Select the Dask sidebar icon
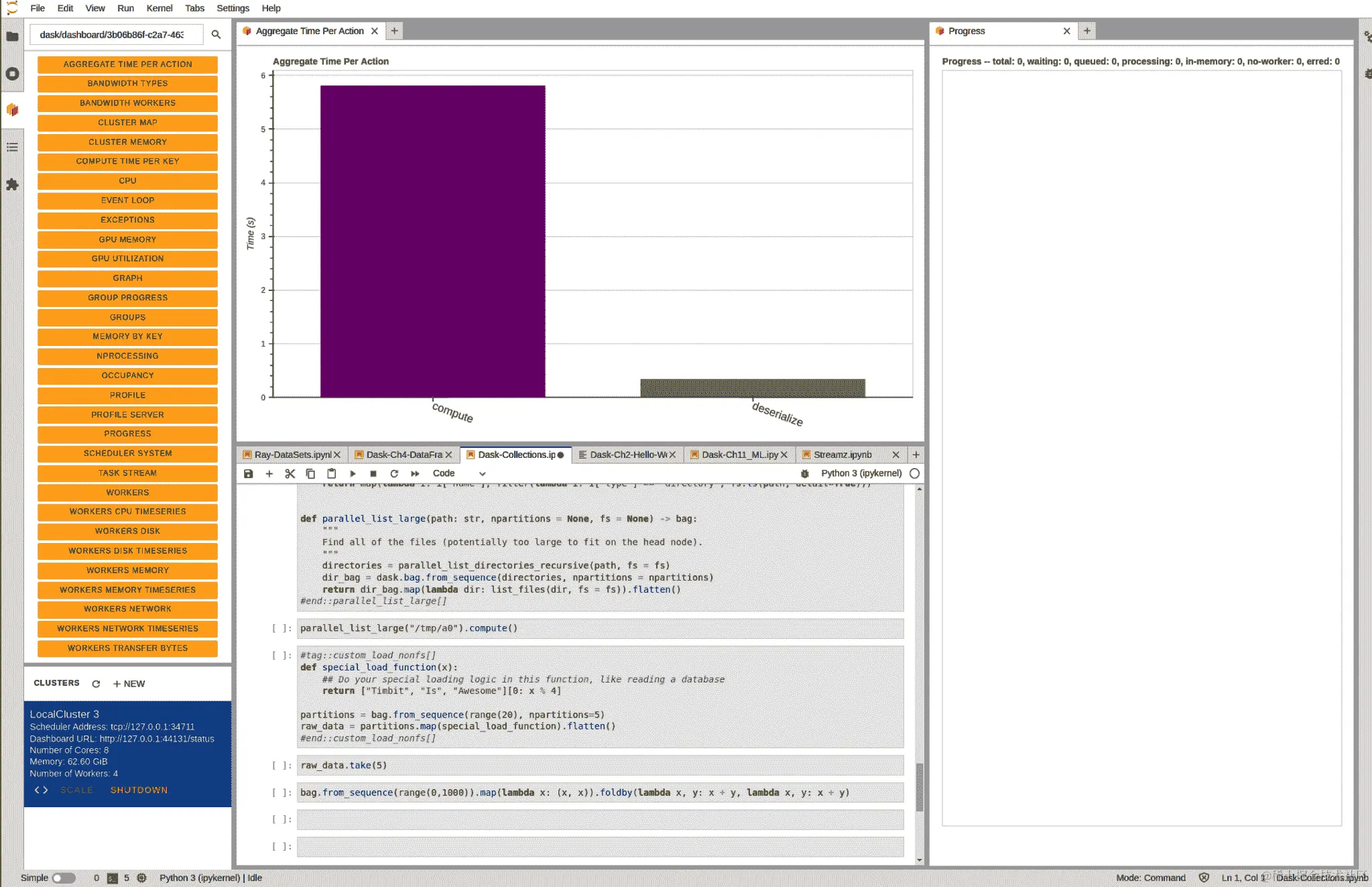1372x887 pixels. tap(12, 110)
